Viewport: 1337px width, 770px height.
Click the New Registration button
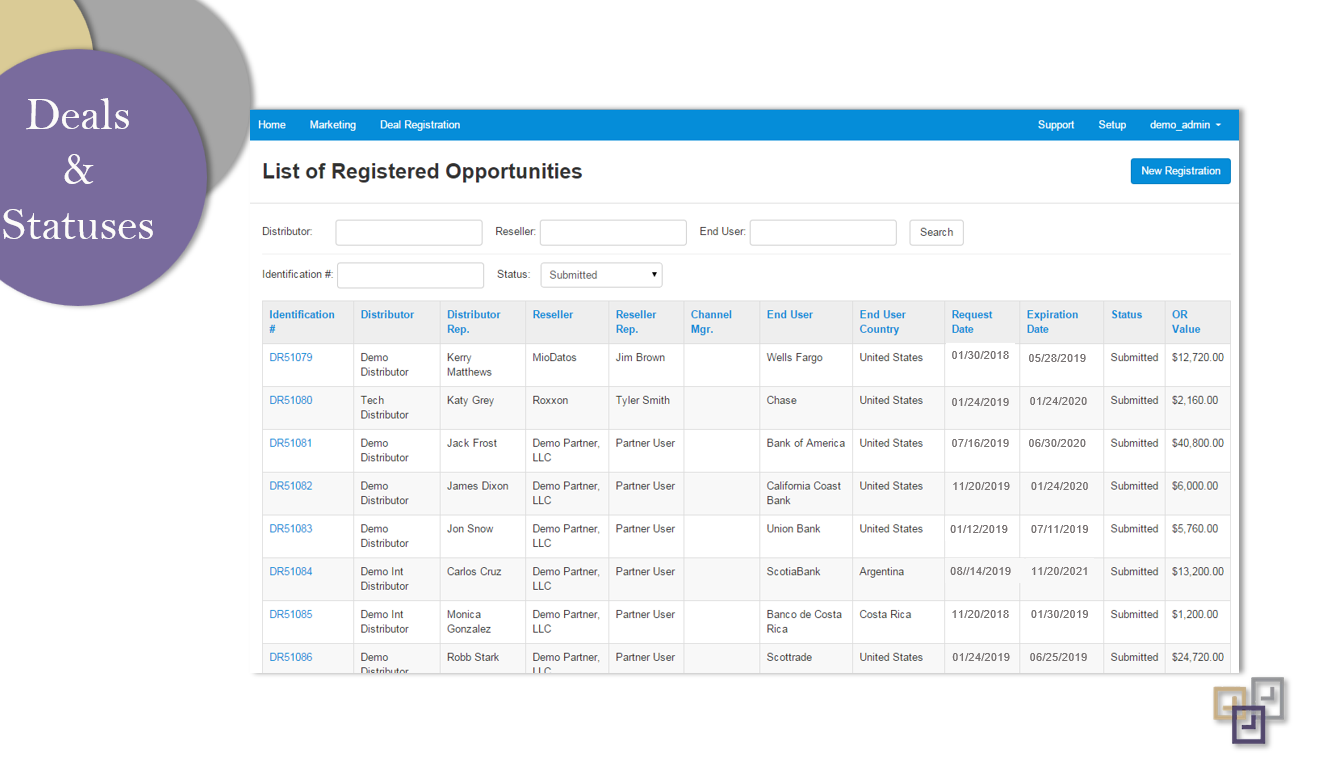[1181, 171]
